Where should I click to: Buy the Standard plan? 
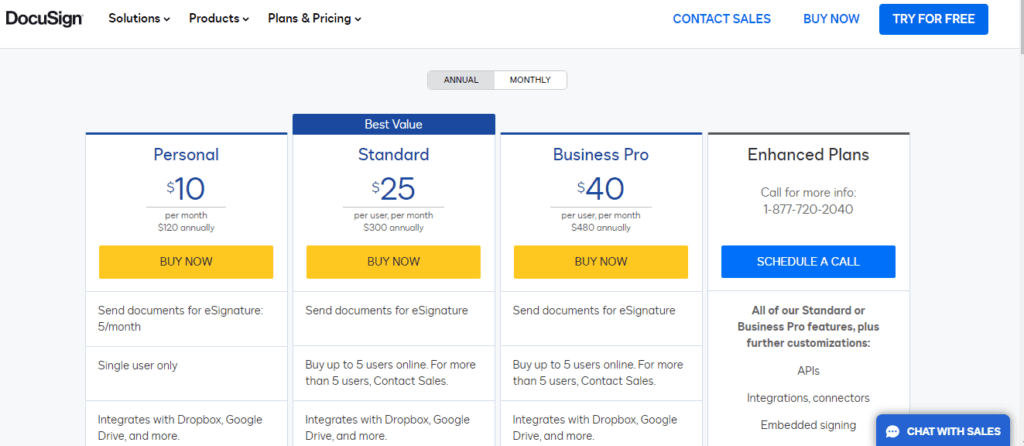point(393,262)
